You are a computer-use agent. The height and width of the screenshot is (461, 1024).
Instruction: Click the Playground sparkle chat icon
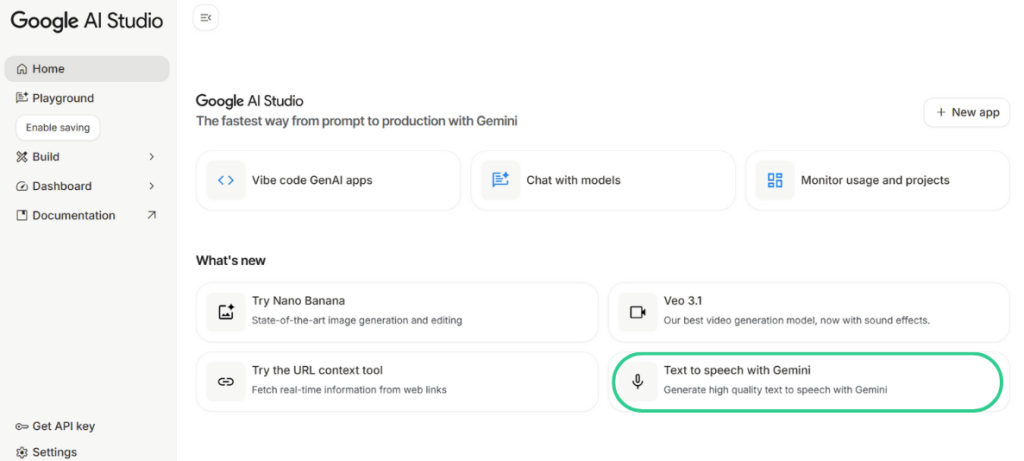click(22, 98)
